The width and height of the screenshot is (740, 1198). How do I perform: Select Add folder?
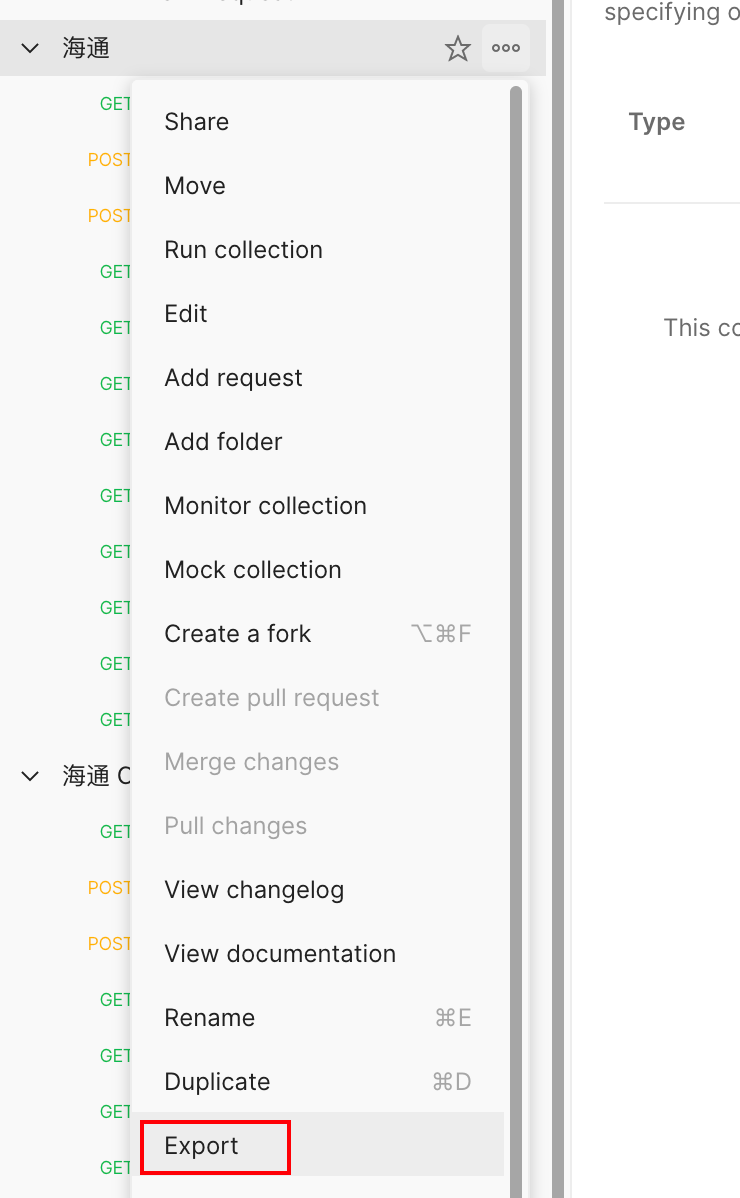223,441
